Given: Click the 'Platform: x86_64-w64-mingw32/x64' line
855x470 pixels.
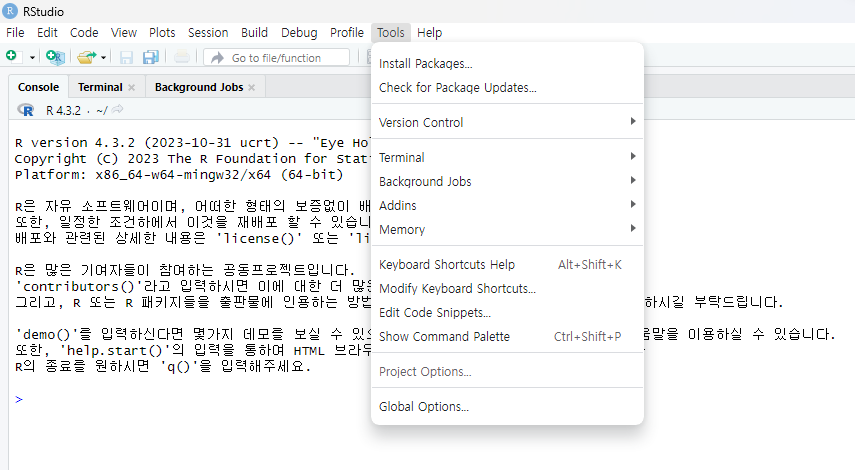Looking at the screenshot, I should 179,175.
